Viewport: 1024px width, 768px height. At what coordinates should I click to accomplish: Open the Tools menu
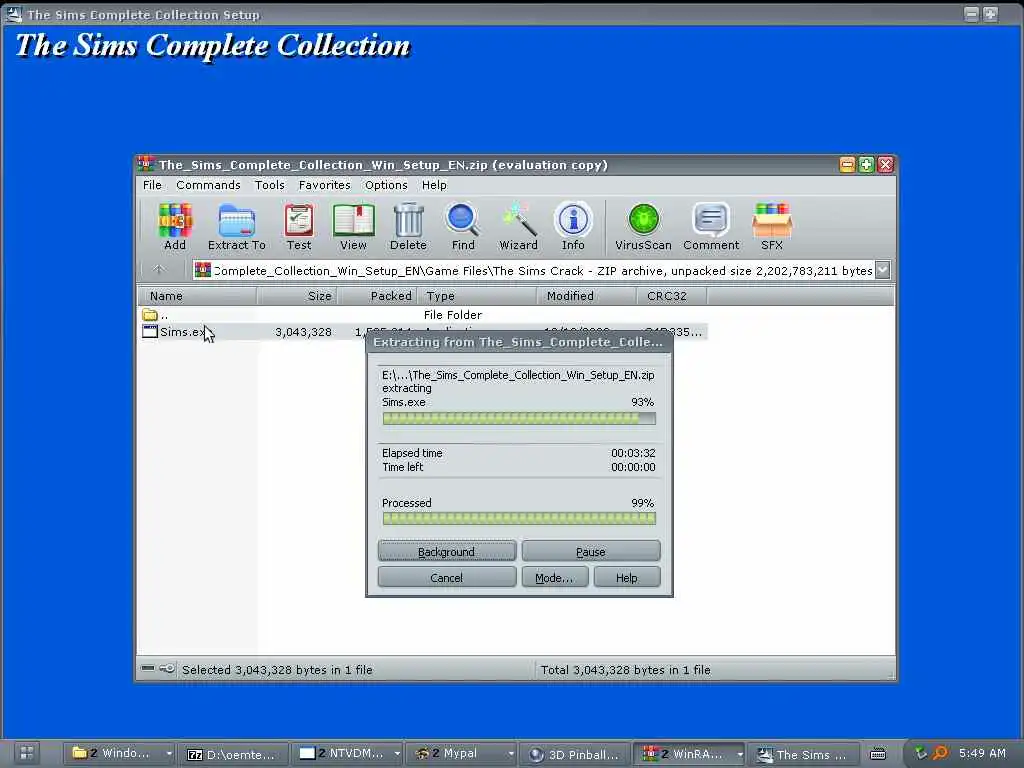270,185
